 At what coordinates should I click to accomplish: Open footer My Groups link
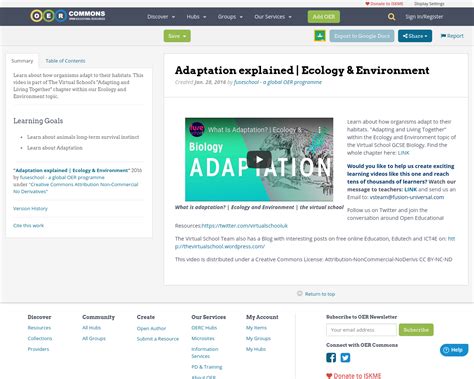(258, 338)
